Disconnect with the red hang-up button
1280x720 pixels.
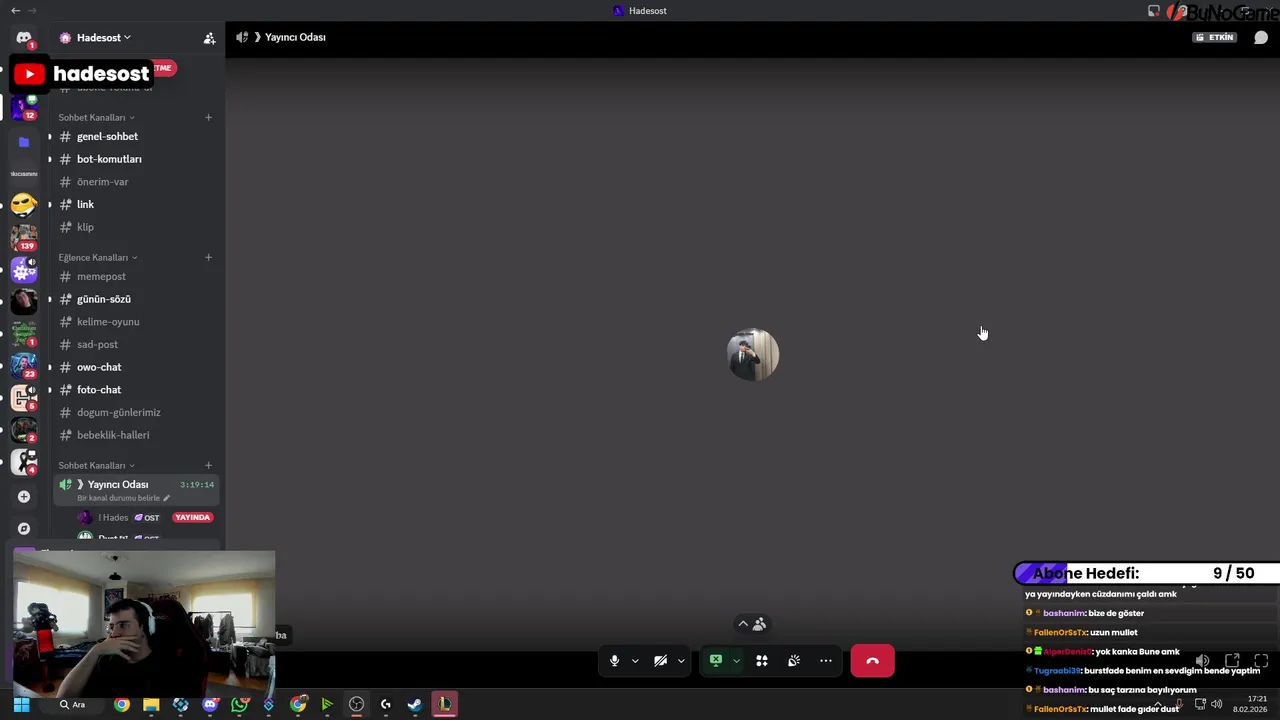pos(872,661)
